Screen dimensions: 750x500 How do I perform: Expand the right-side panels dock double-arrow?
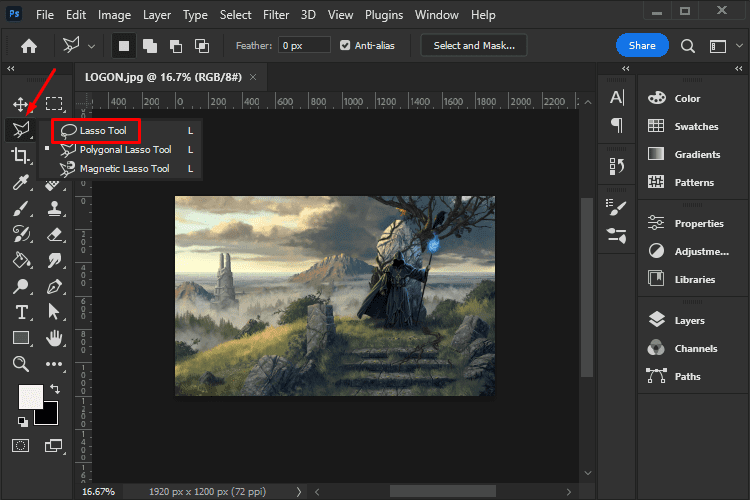coord(739,68)
